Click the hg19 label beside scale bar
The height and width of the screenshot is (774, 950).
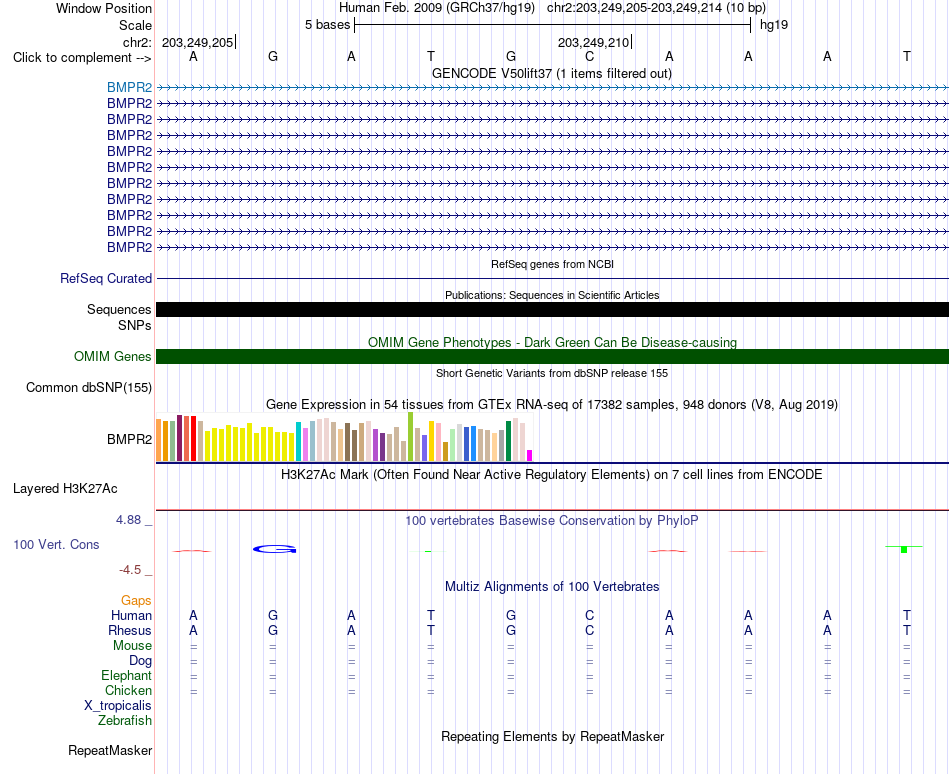pos(774,25)
